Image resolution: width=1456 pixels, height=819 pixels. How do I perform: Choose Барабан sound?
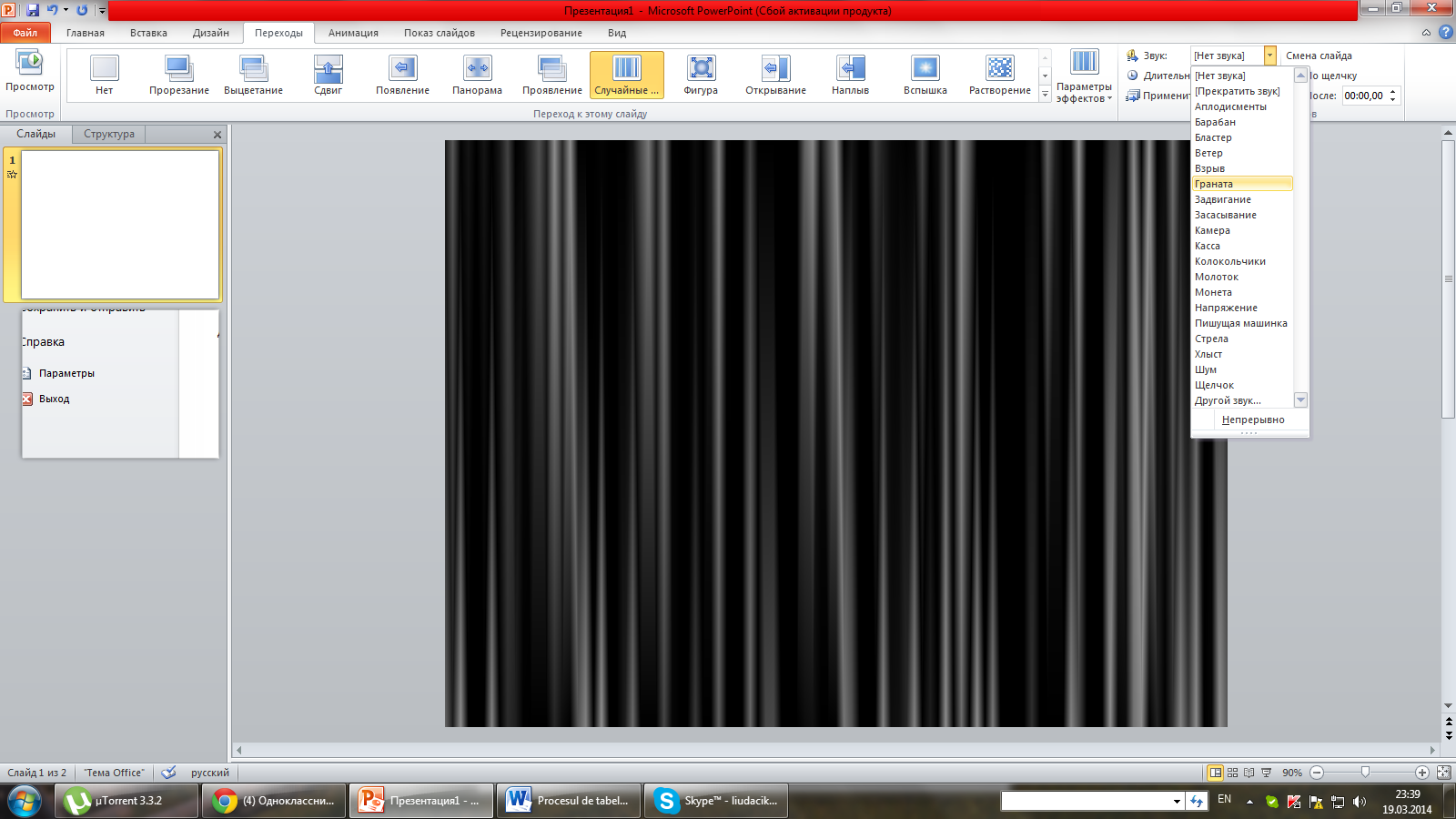tap(1242, 122)
